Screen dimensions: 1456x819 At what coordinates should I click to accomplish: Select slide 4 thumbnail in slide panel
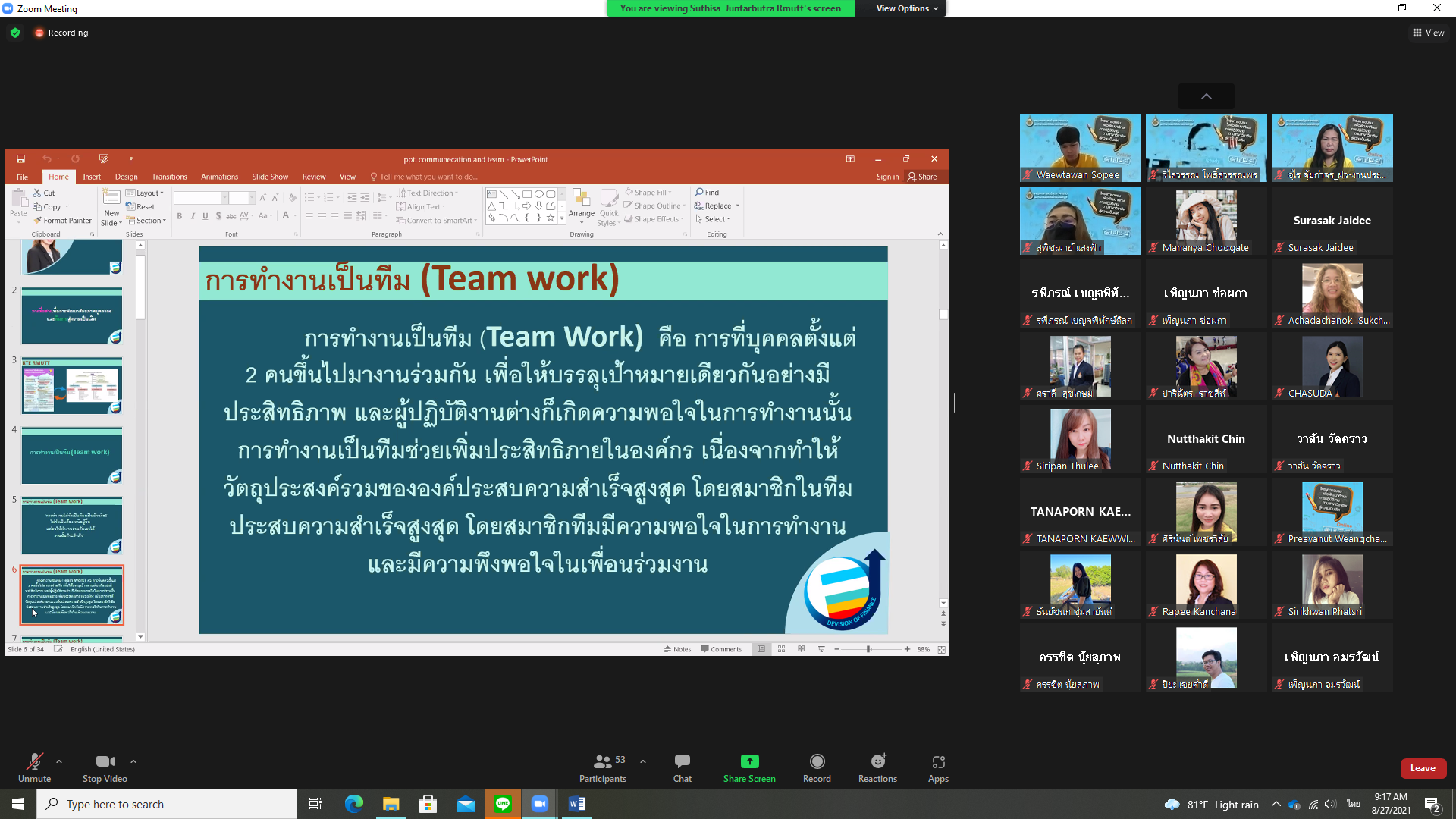pyautogui.click(x=71, y=456)
